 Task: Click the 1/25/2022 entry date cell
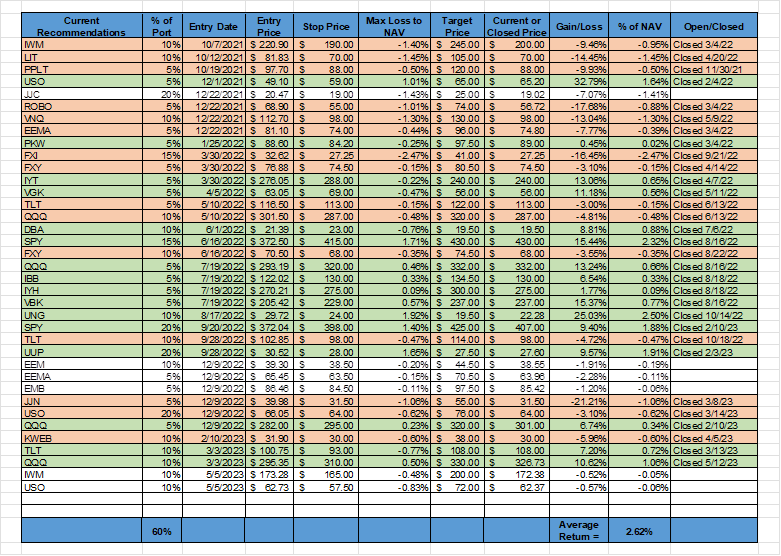click(x=213, y=143)
